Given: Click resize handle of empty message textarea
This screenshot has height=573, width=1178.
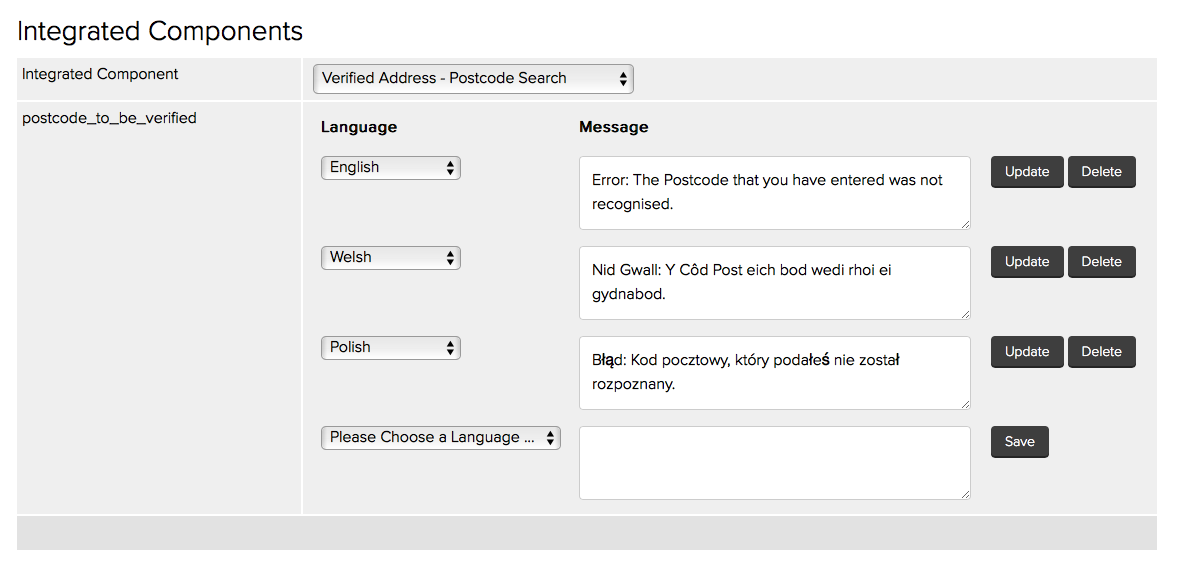Looking at the screenshot, I should (x=965, y=494).
